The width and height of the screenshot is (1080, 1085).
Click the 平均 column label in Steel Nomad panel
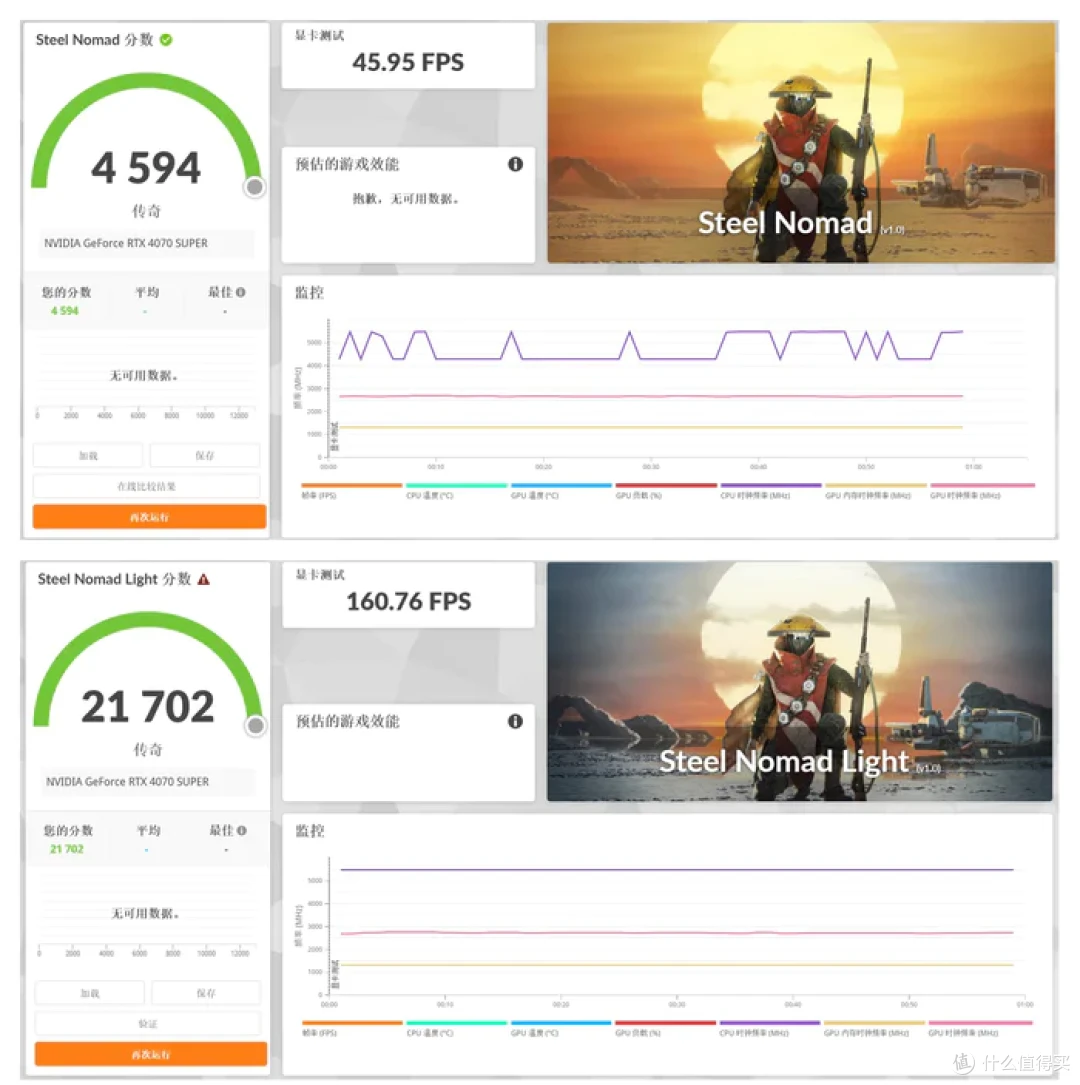(147, 292)
